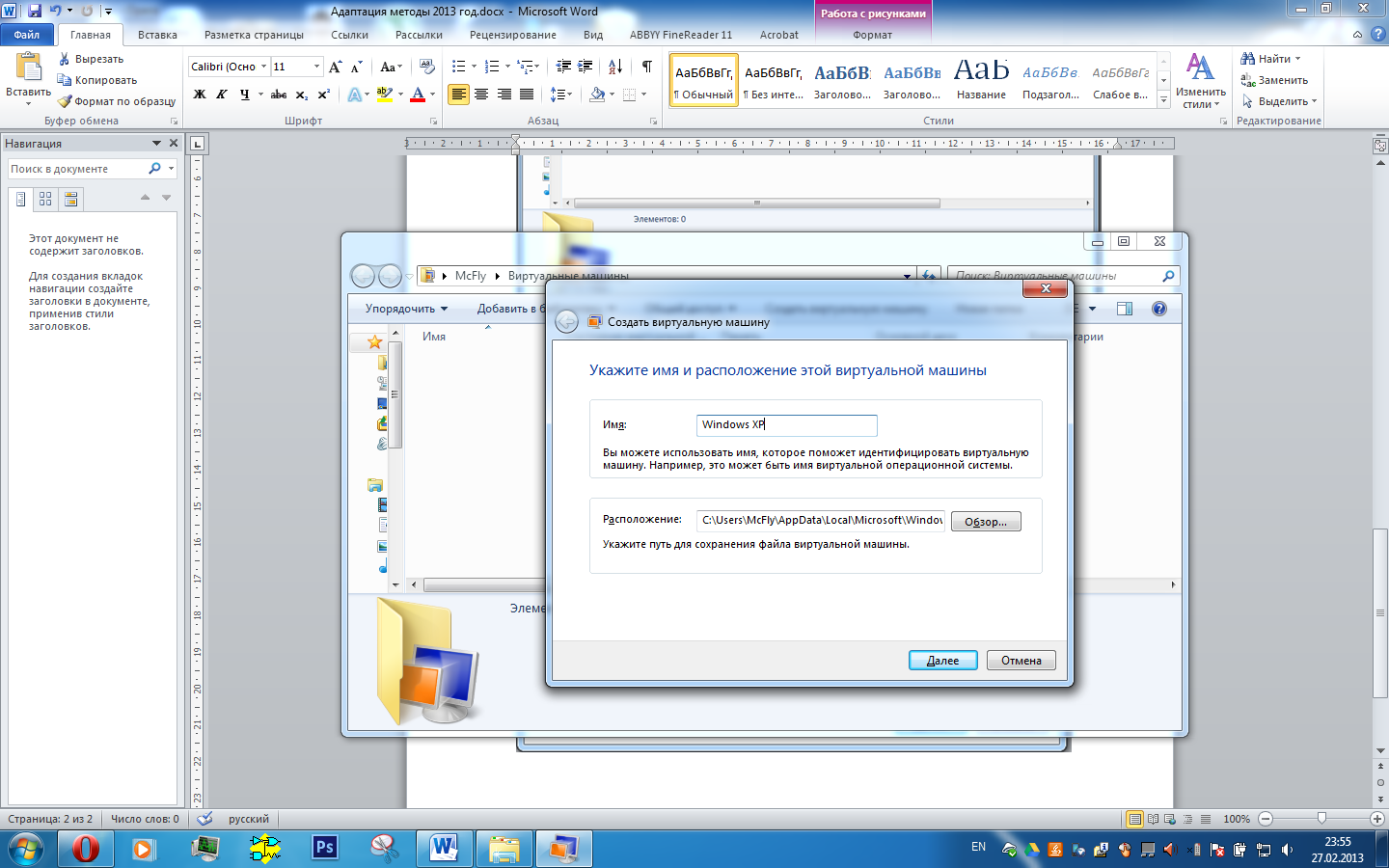Open the line spacing dropdown
1389x868 pixels.
click(x=560, y=95)
